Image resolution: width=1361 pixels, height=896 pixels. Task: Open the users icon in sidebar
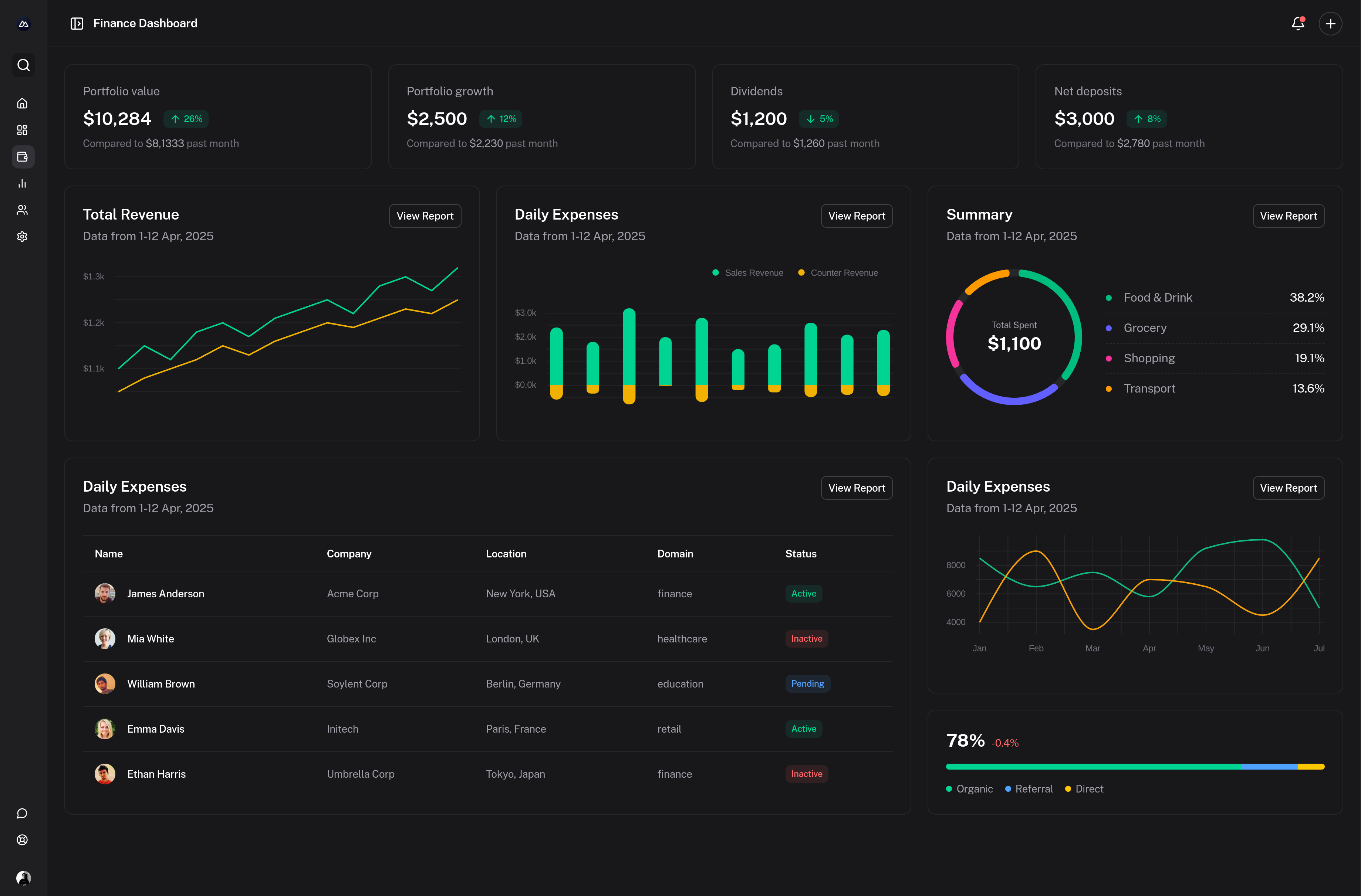22,210
